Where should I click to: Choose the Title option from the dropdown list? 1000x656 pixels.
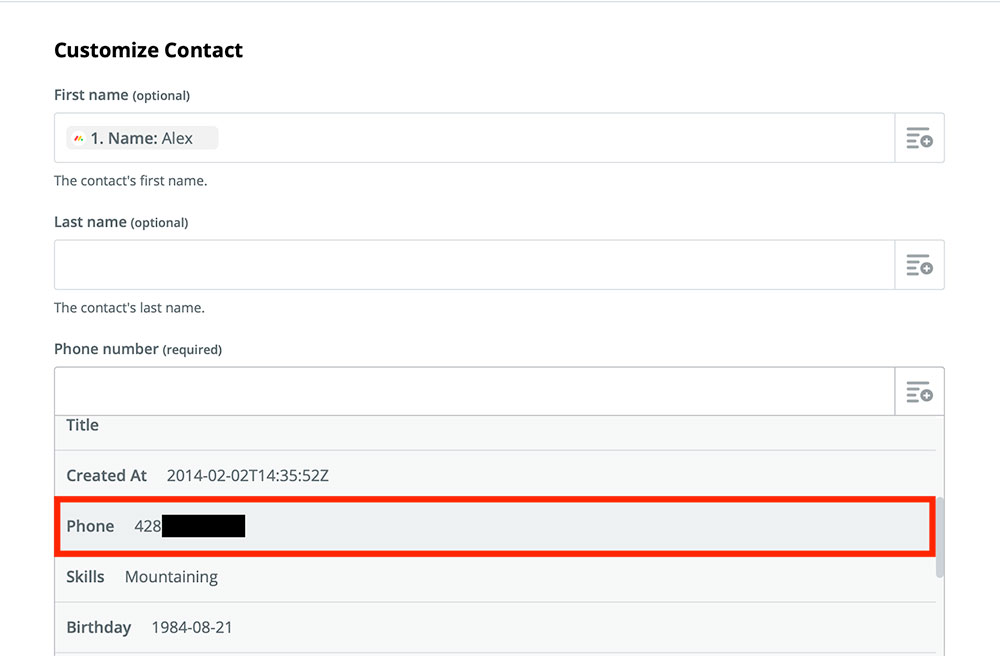83,426
